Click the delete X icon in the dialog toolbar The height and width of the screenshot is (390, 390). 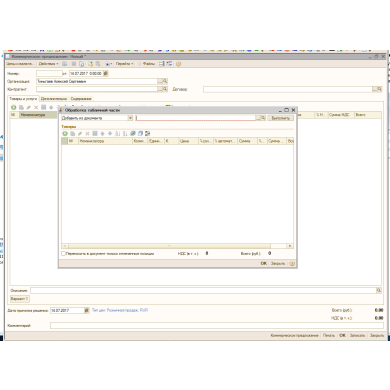(x=87, y=133)
